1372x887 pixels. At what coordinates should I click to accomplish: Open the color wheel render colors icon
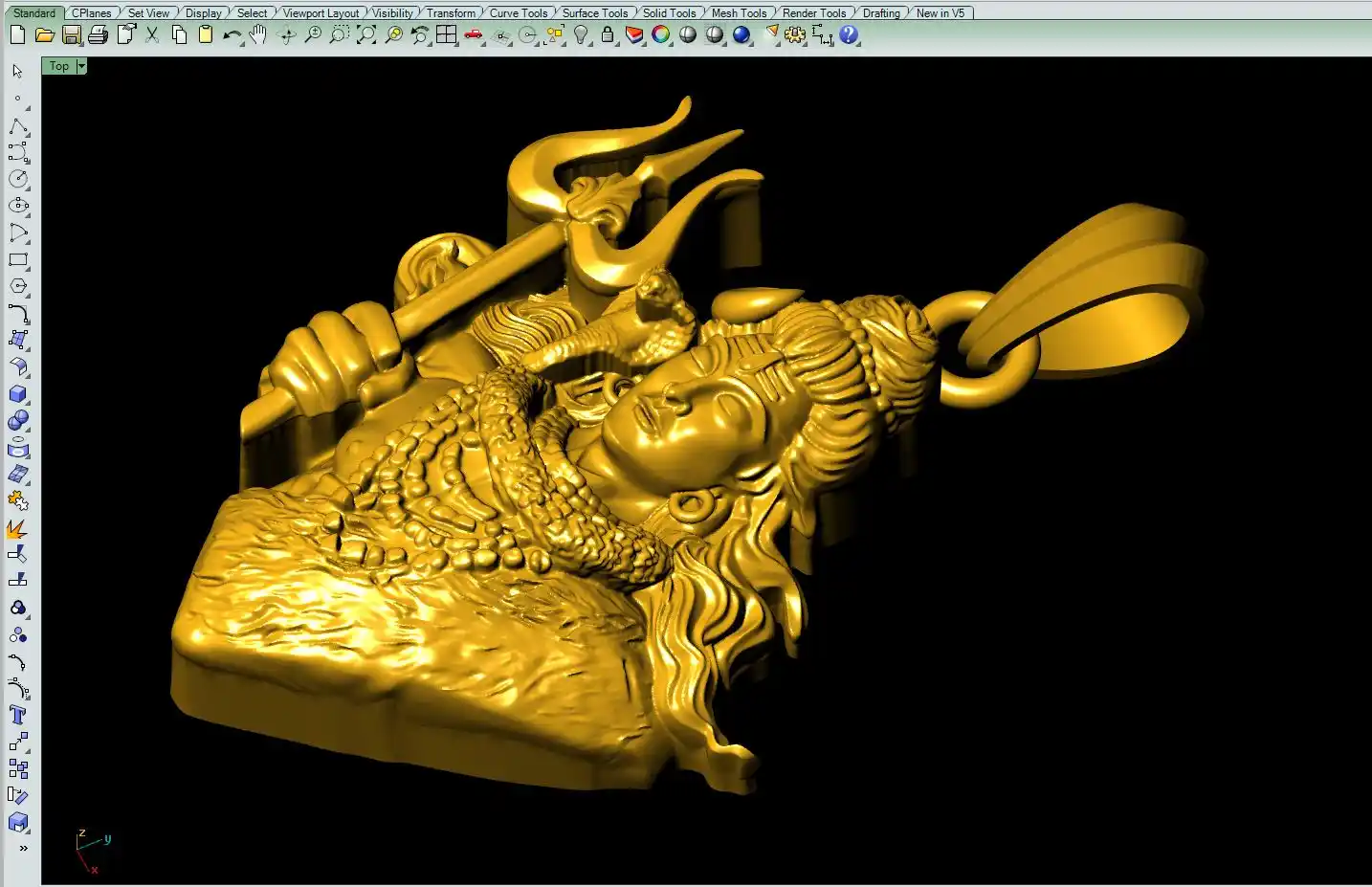coord(661,35)
